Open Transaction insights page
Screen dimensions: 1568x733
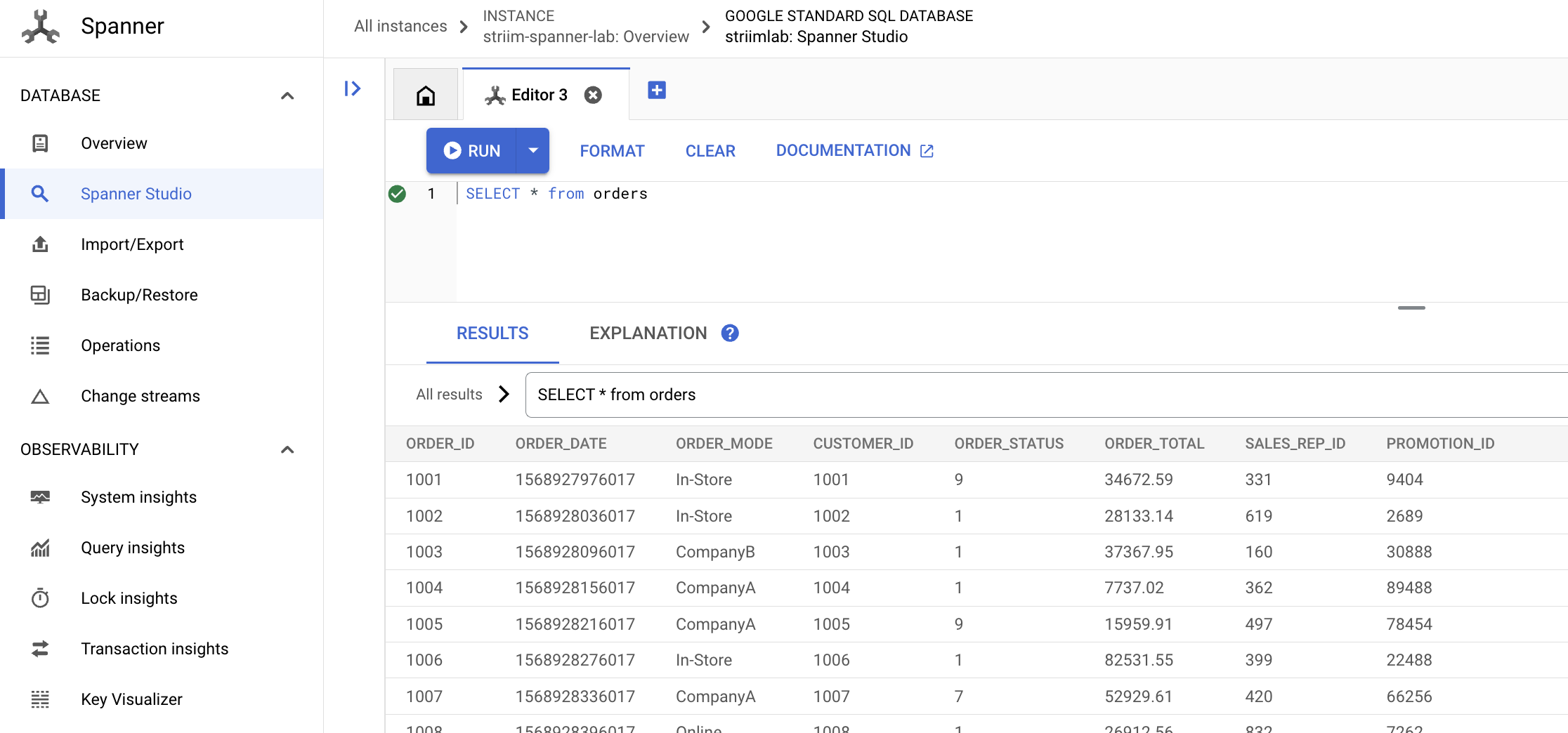click(x=162, y=649)
